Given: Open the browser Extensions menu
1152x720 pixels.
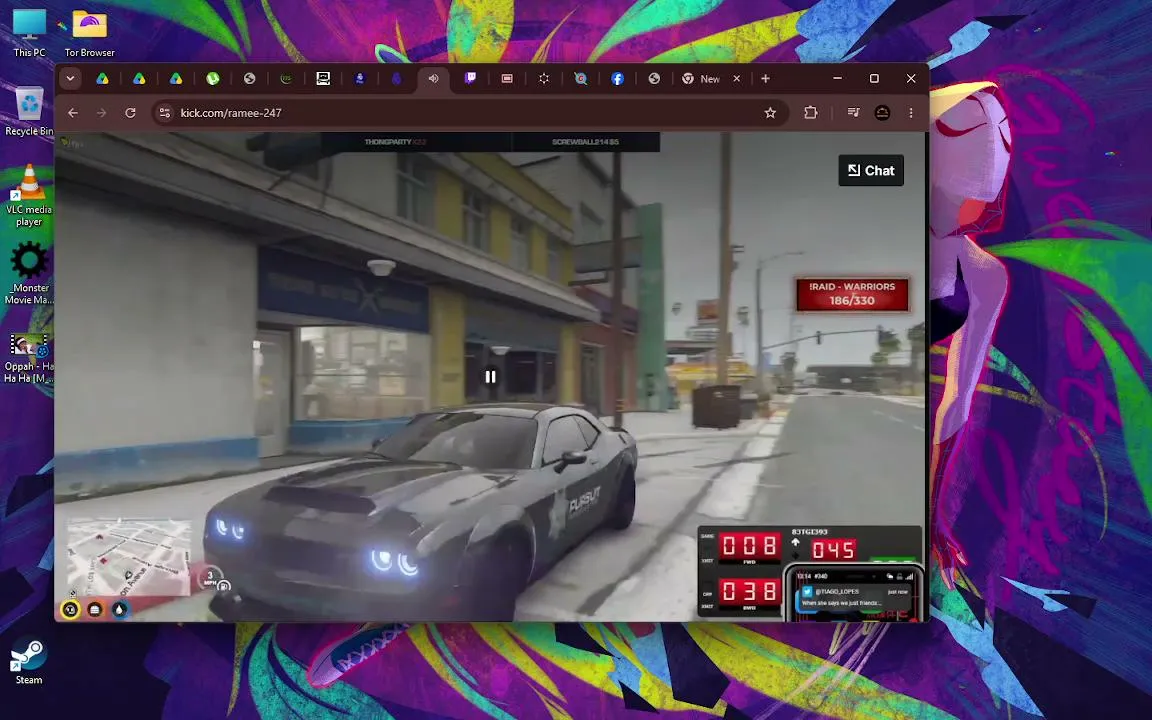Looking at the screenshot, I should pos(810,112).
